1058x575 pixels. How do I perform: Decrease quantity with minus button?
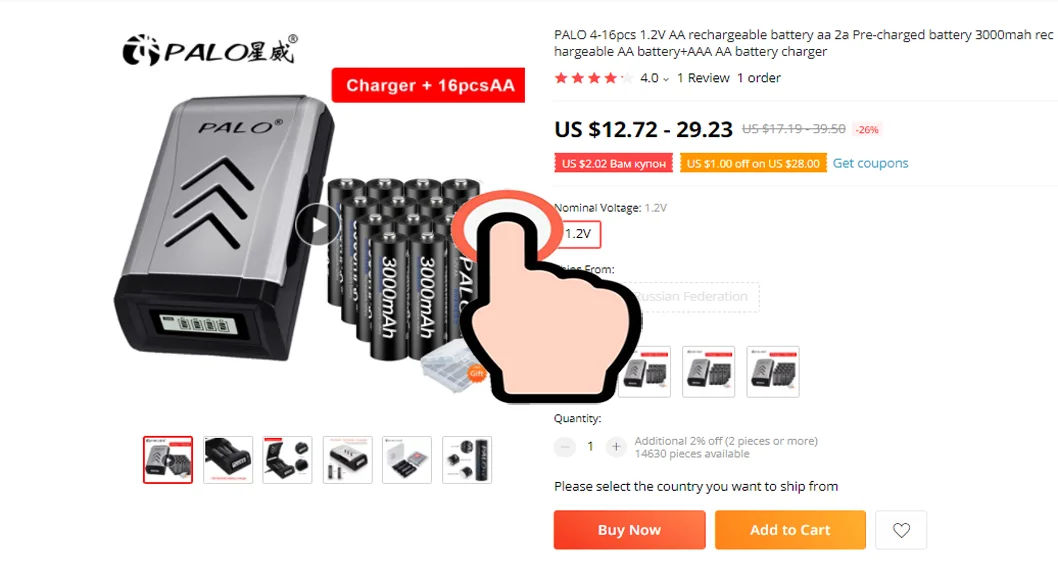565,447
